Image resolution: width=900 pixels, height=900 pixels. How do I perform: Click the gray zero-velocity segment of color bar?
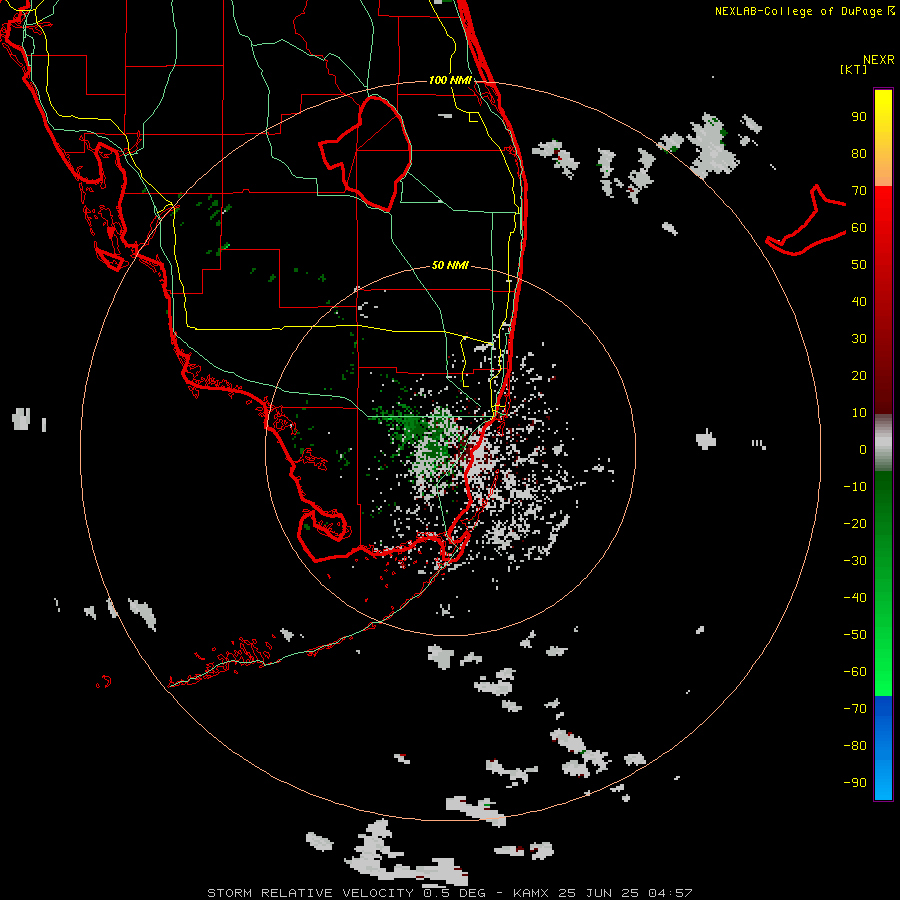pyautogui.click(x=883, y=442)
